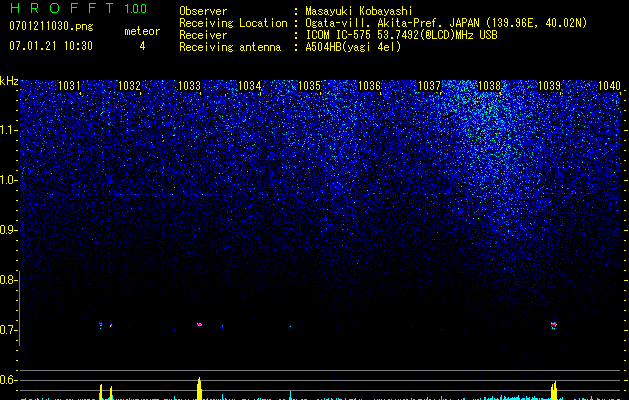629x400 pixels.
Task: Click the Receiving antenna label
Action: (230, 47)
